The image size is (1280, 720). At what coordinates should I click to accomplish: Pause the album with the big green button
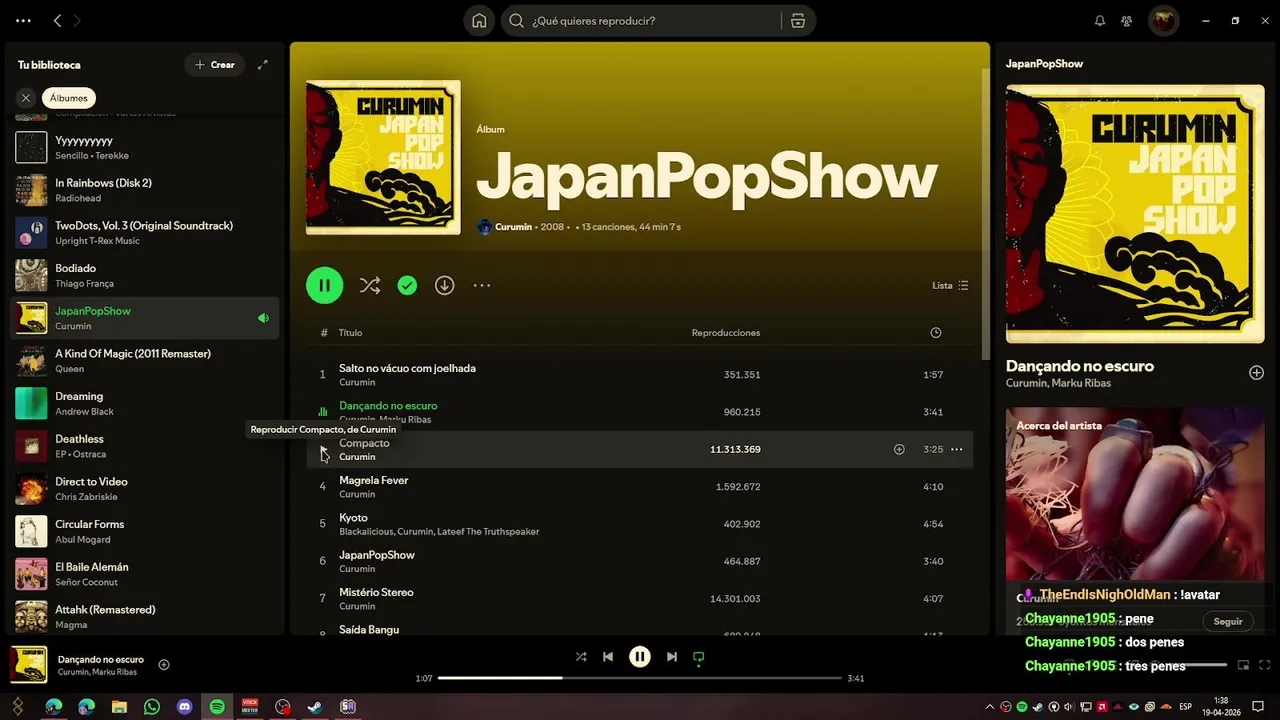point(324,285)
